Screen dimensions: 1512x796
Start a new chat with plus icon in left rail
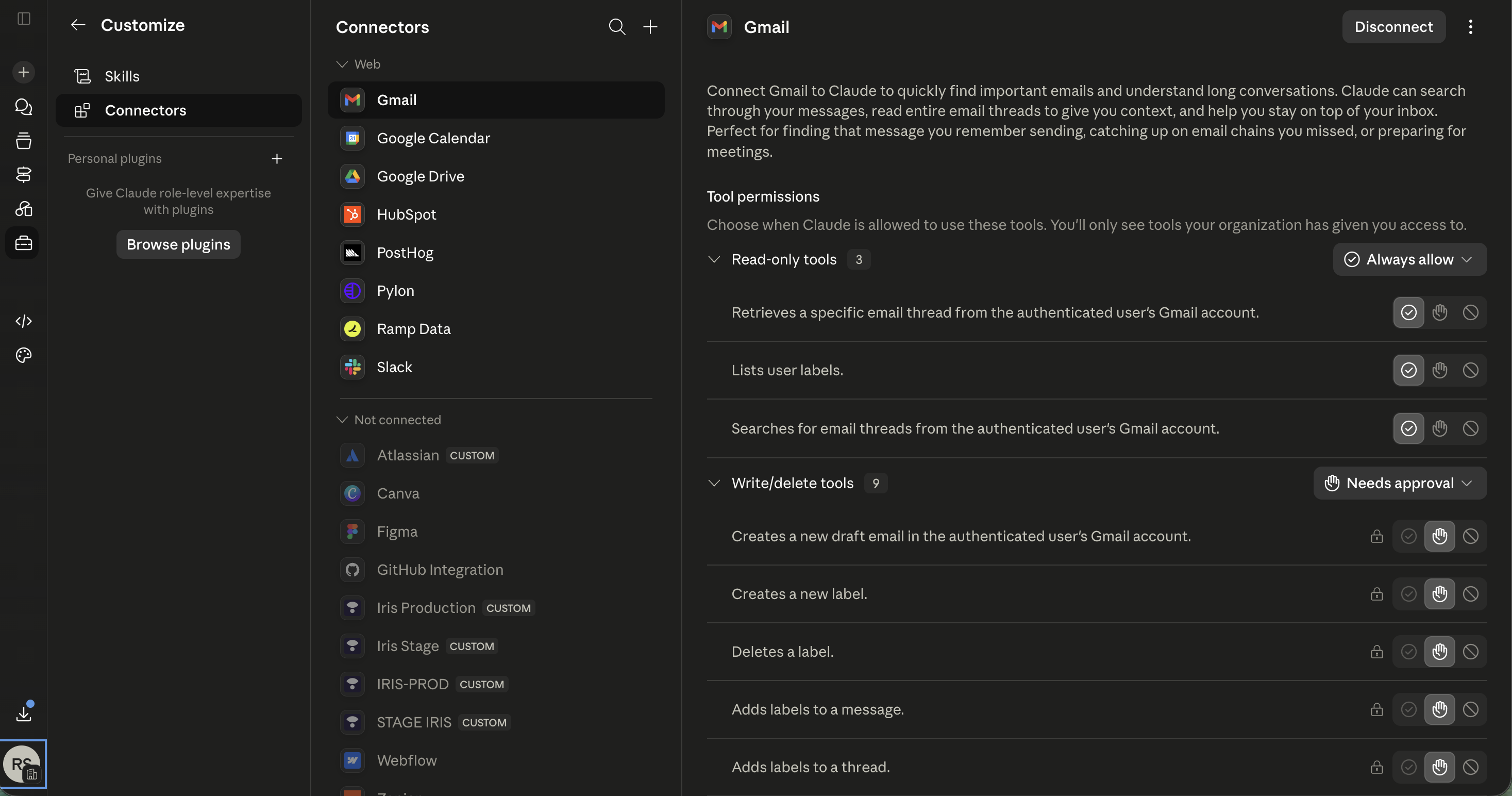(24, 72)
